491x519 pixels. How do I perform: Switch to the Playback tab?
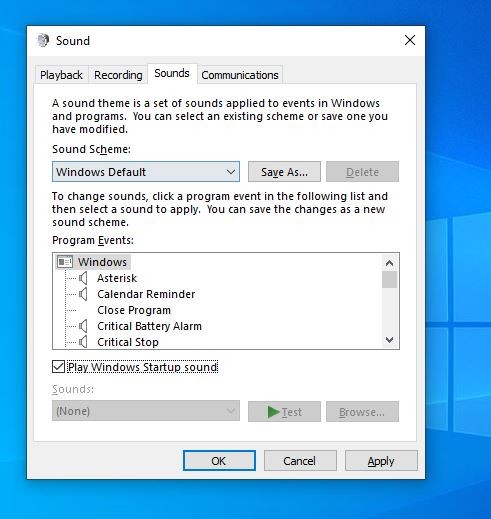click(61, 75)
